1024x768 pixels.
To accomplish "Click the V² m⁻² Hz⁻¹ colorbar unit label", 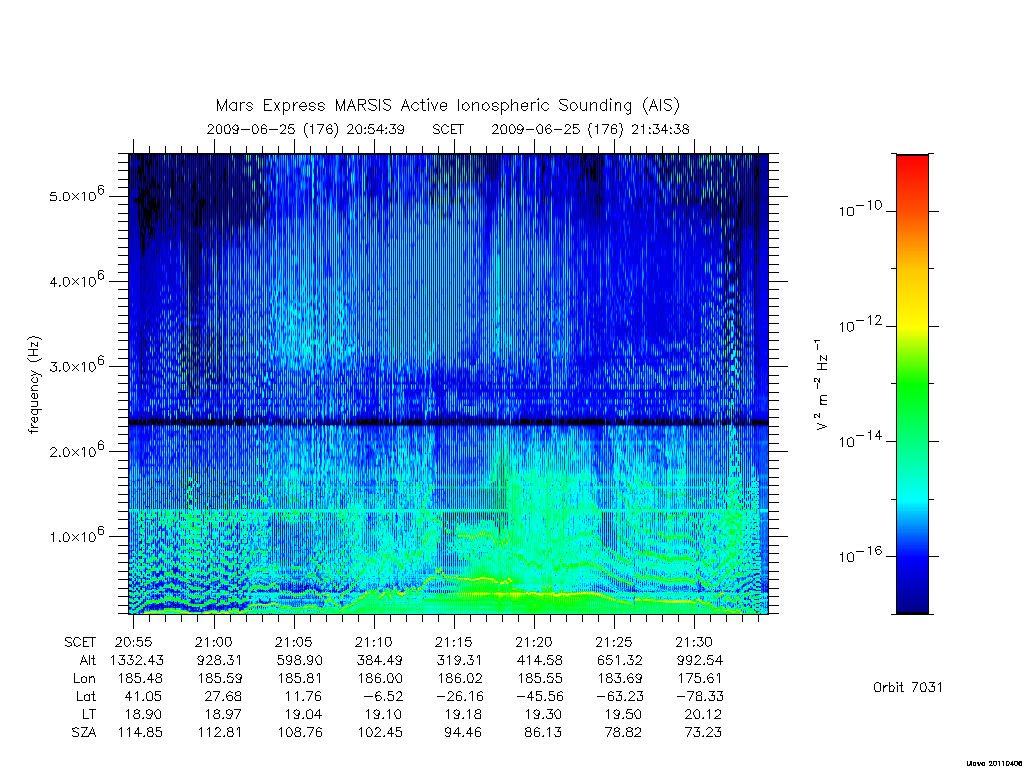I will click(x=822, y=385).
